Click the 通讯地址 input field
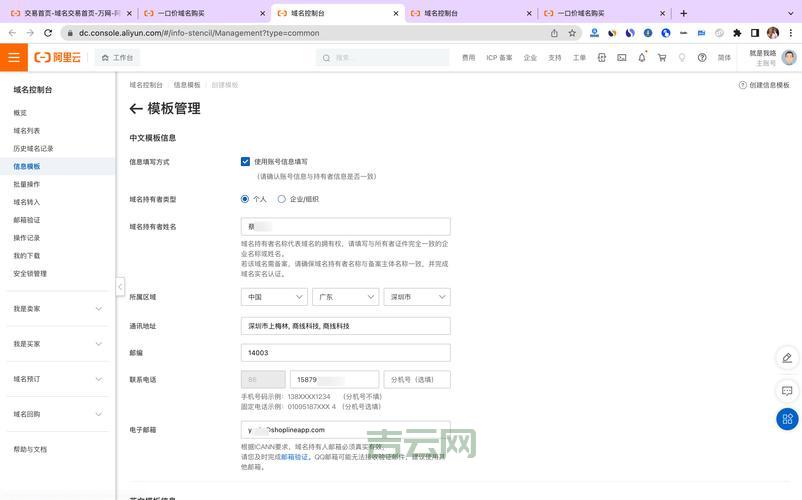 click(345, 326)
